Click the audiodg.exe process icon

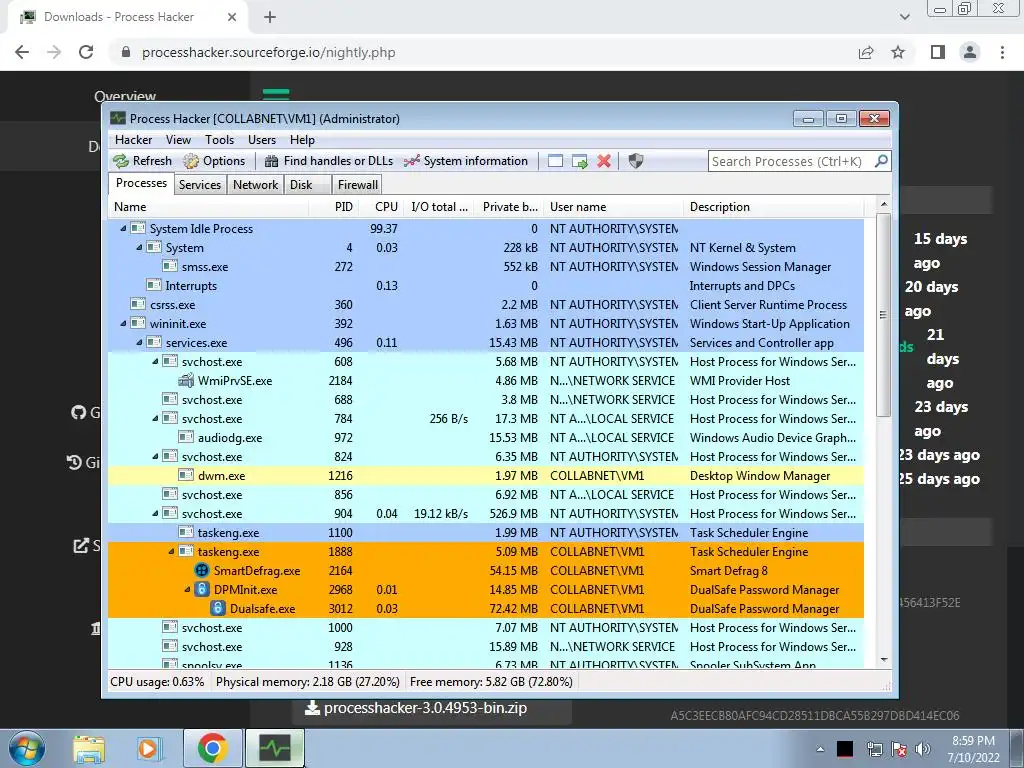(186, 438)
